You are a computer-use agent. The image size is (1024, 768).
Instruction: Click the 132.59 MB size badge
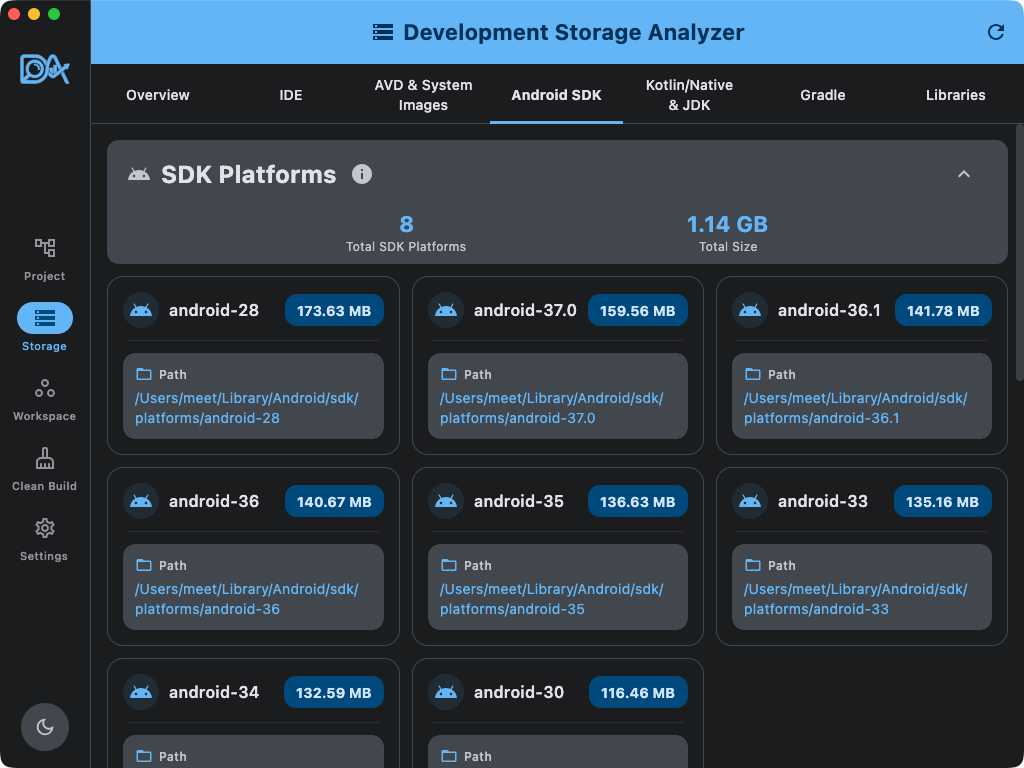tap(334, 692)
